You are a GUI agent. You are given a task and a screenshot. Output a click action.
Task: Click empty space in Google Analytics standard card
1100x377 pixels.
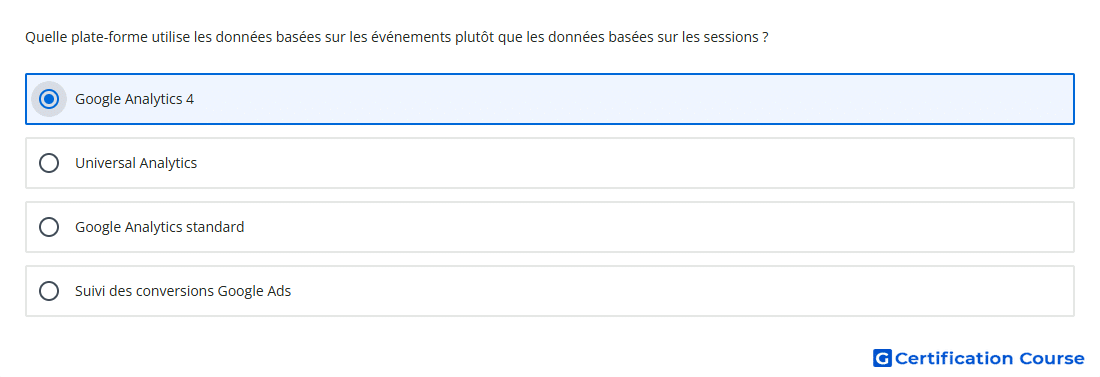pyautogui.click(x=631, y=227)
